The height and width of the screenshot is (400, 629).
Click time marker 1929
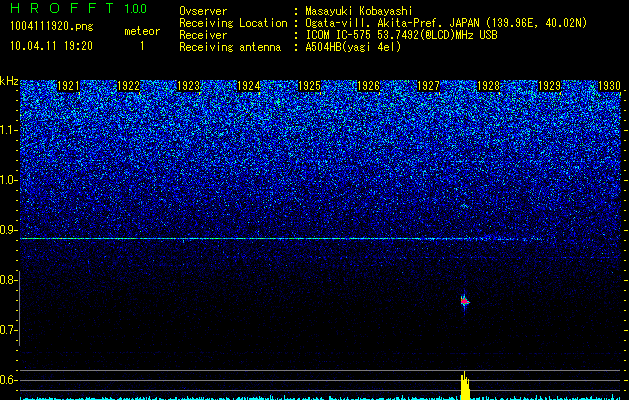coord(549,86)
